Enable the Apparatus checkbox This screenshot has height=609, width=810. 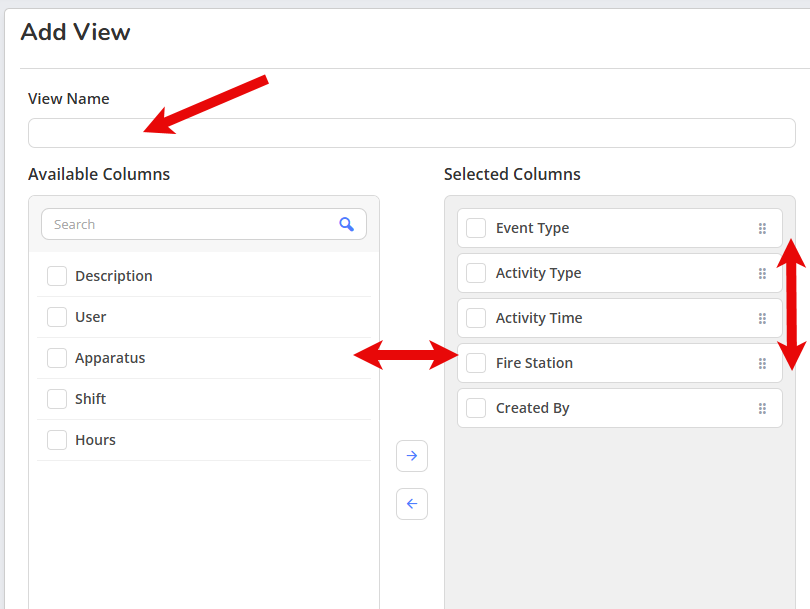click(57, 357)
